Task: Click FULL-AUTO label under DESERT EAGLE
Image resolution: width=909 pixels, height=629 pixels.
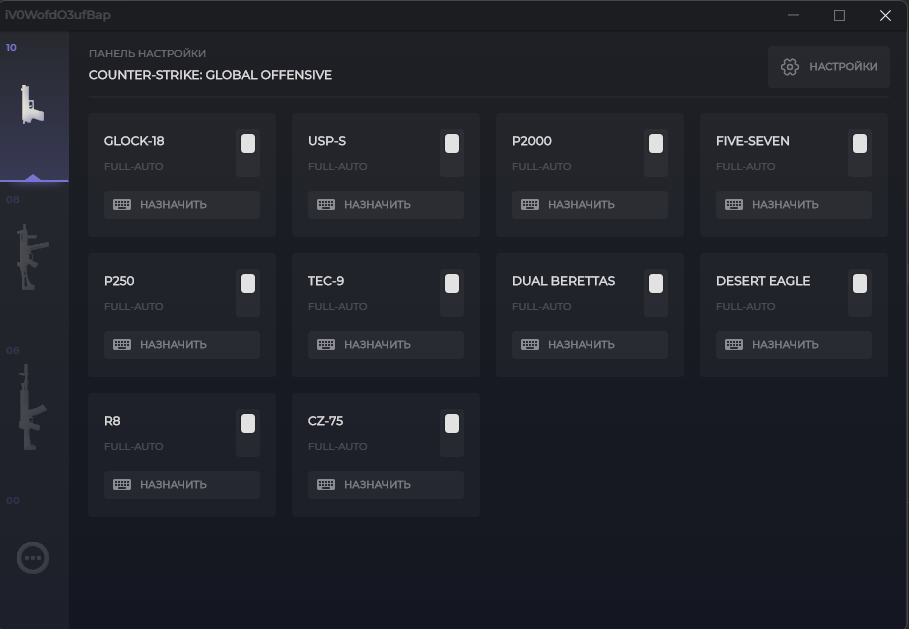Action: 746,307
